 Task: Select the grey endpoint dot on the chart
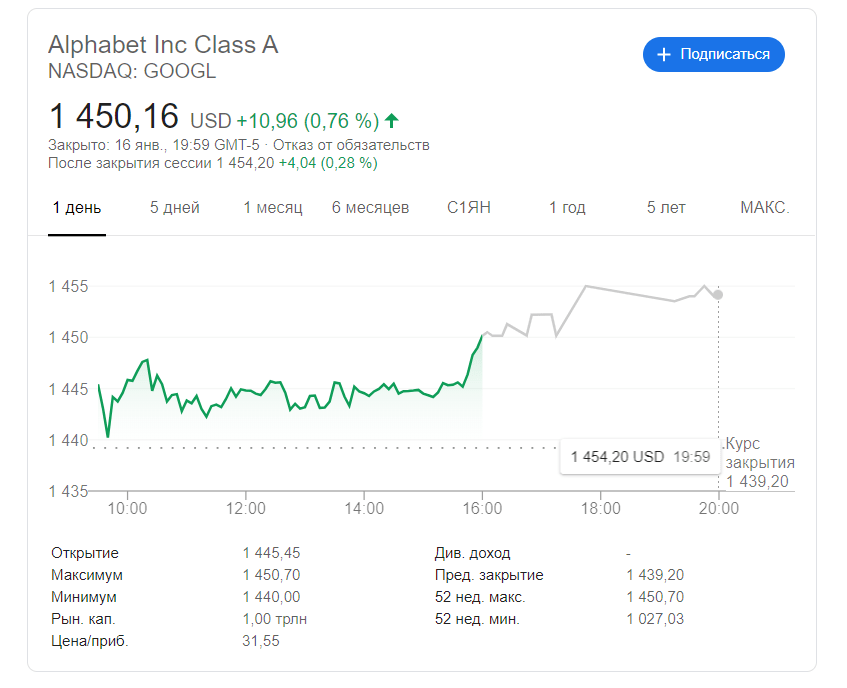point(717,294)
